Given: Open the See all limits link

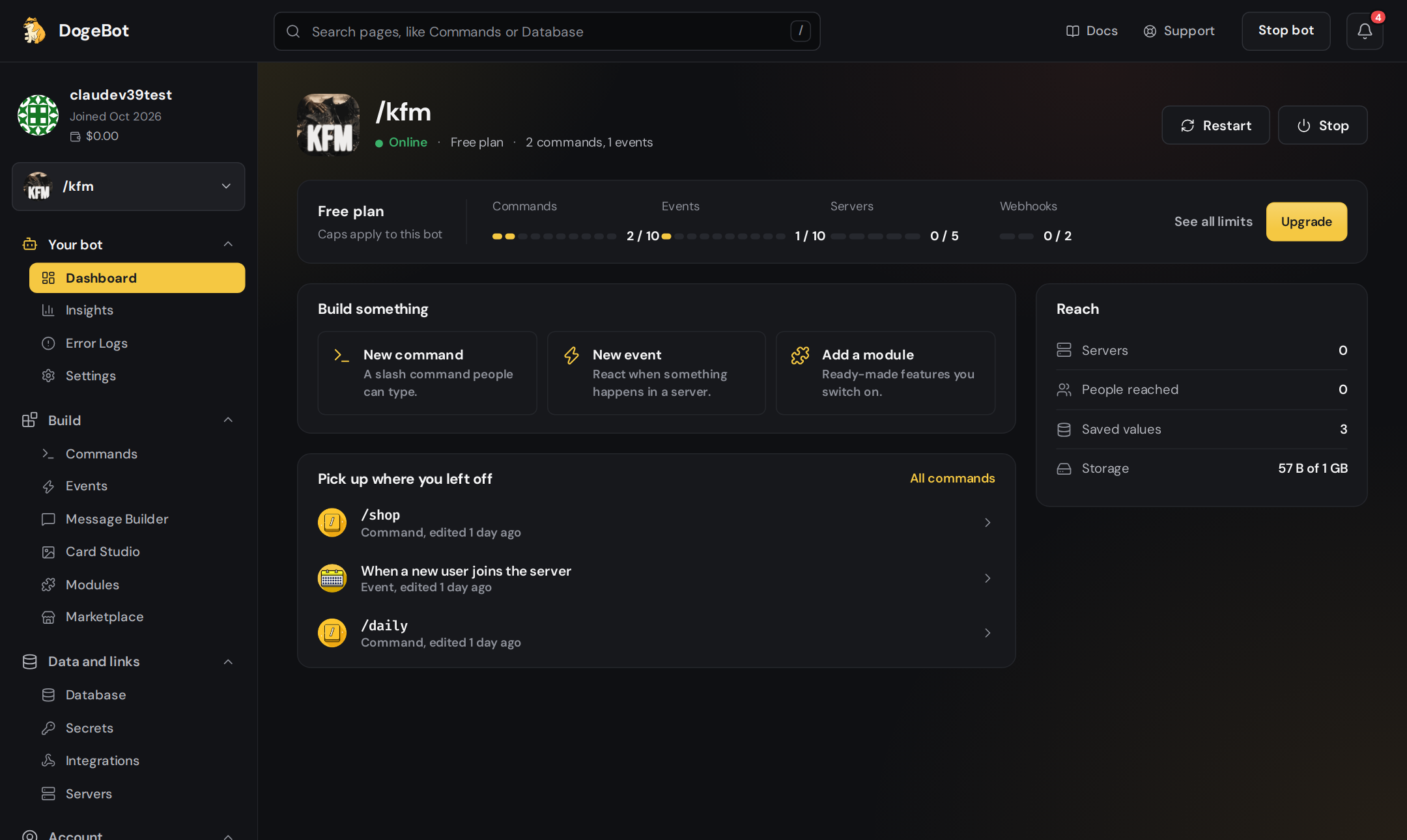Looking at the screenshot, I should 1214,221.
